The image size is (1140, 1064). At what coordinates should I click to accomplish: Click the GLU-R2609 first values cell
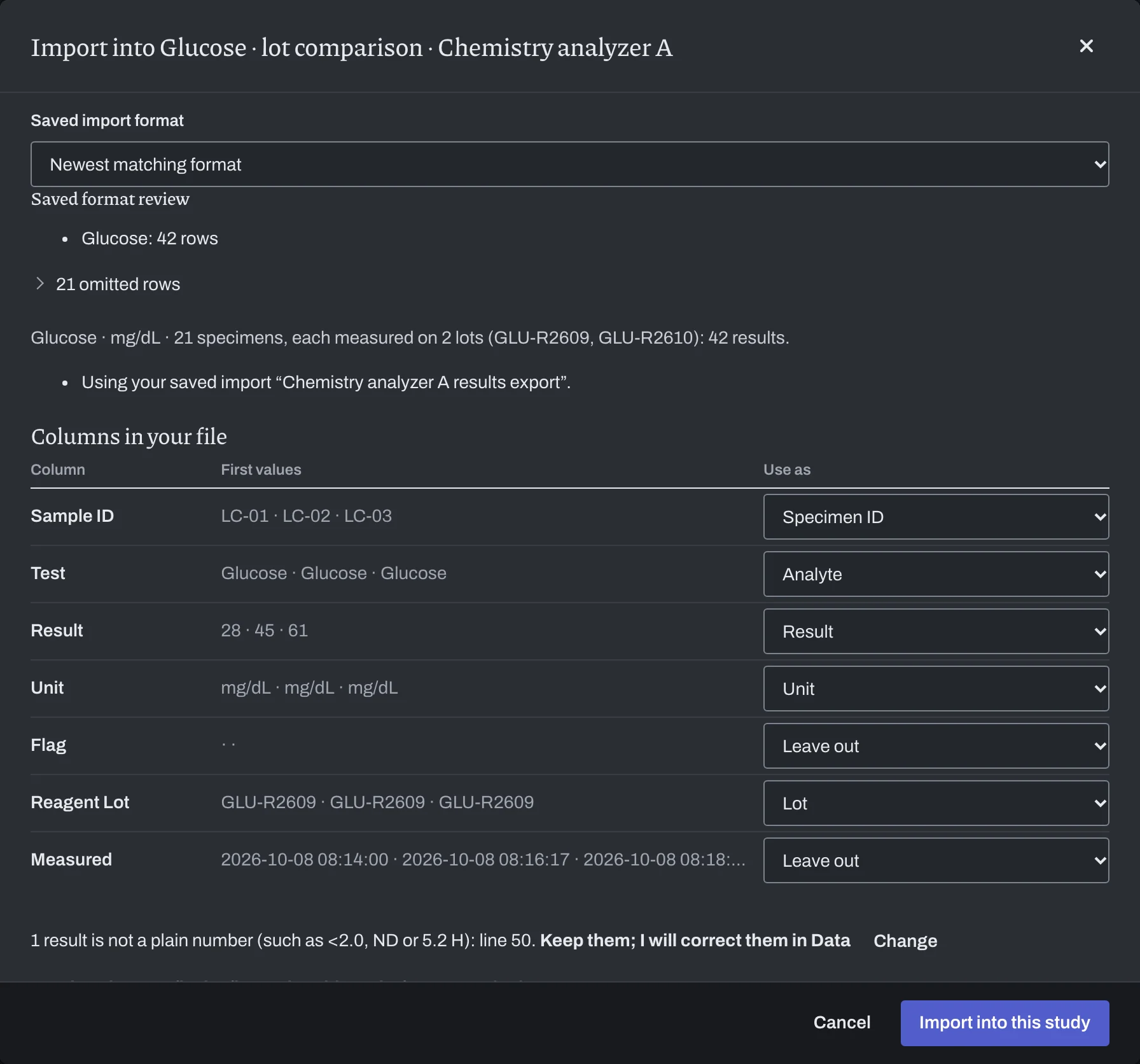coord(377,802)
